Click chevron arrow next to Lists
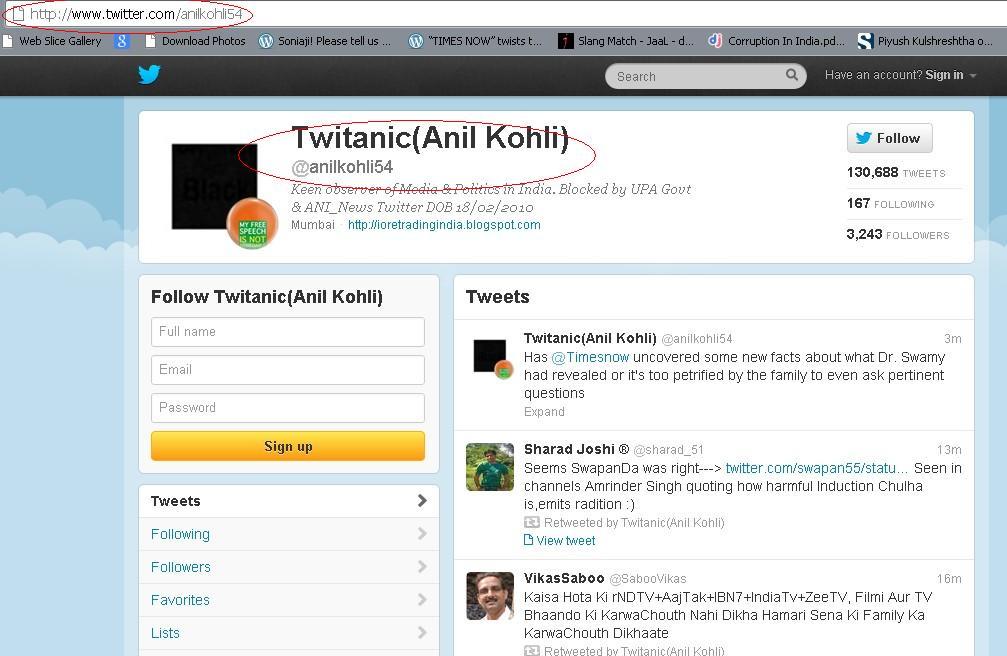Viewport: 1007px width, 656px height. tap(422, 632)
